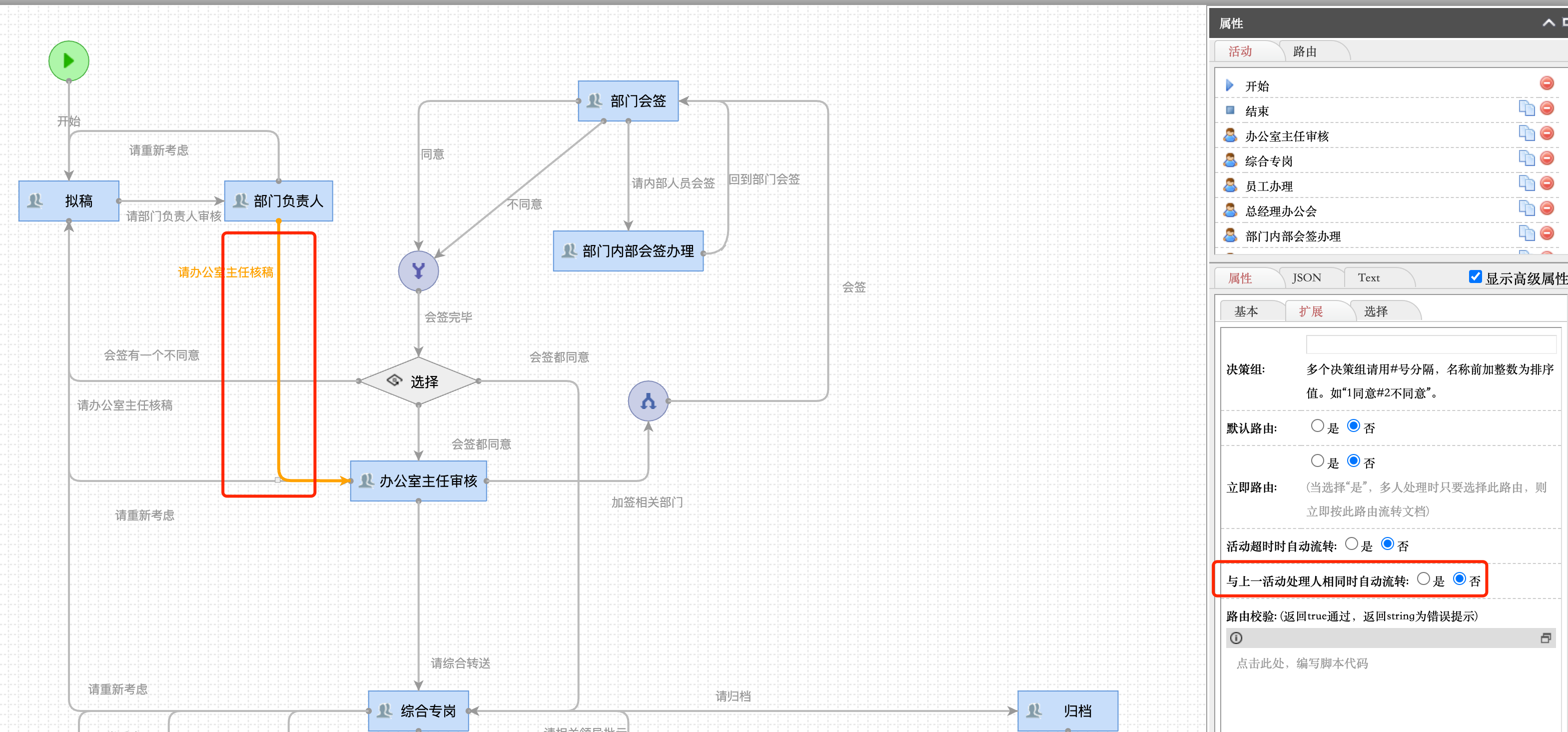Click the 选择 diamond decision node

pos(418,381)
